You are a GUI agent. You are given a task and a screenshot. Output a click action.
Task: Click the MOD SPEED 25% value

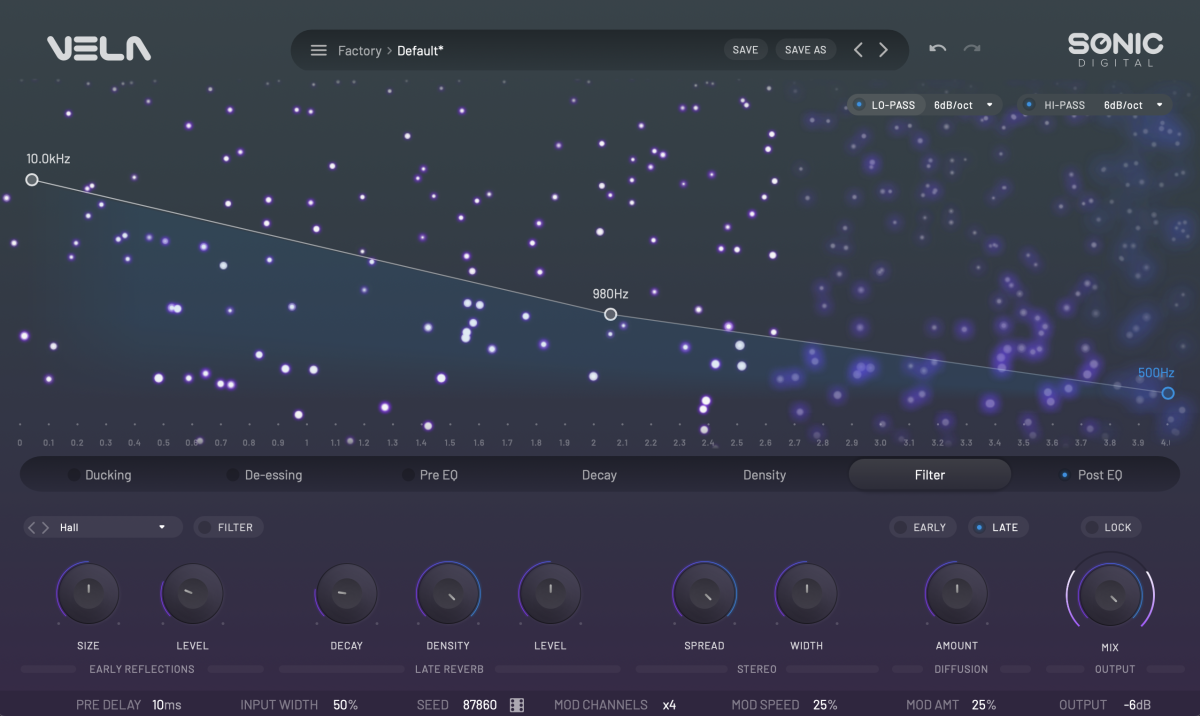point(825,705)
